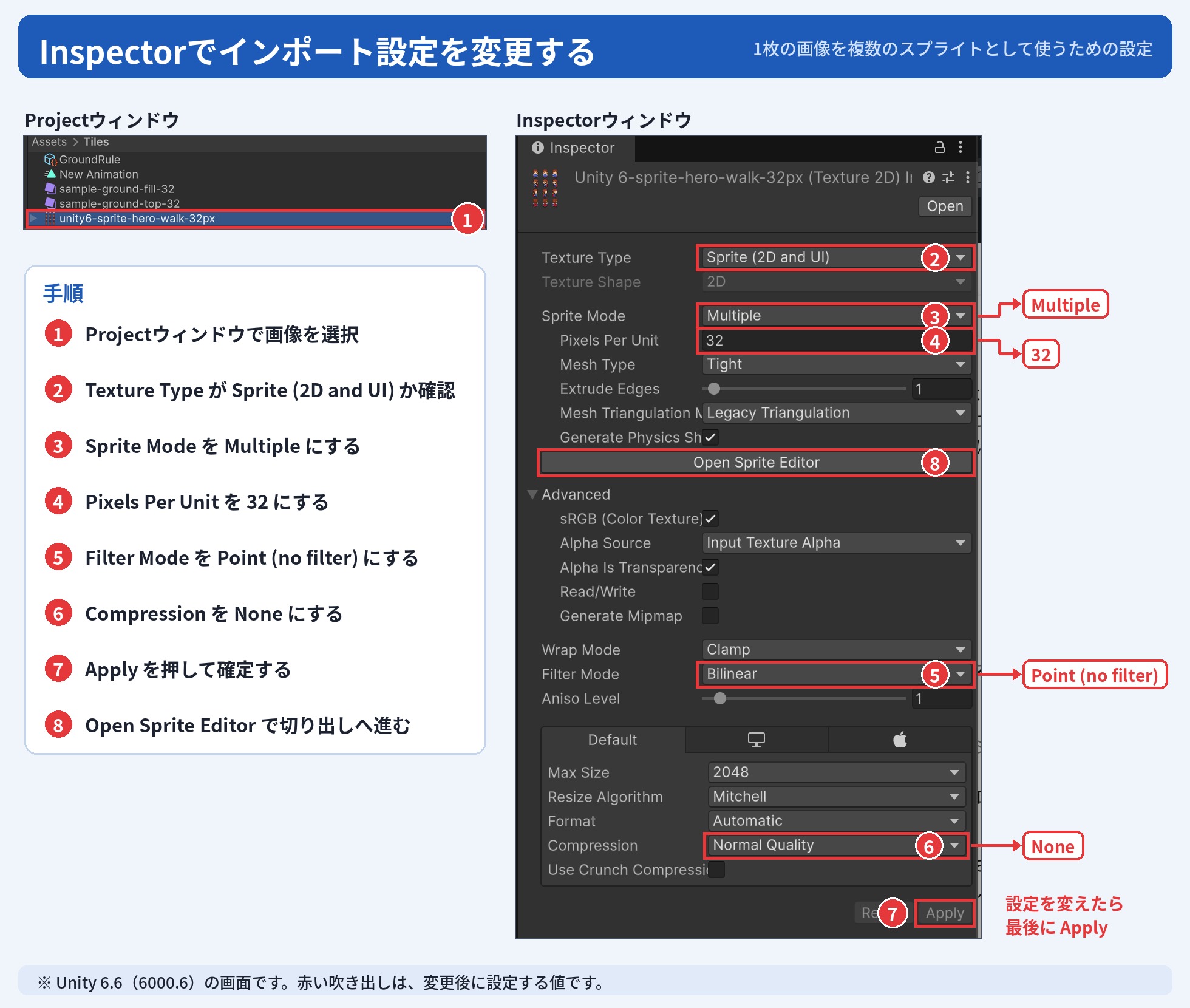Enable Use Crunch Compression checkbox
1190x1008 pixels.
716,870
